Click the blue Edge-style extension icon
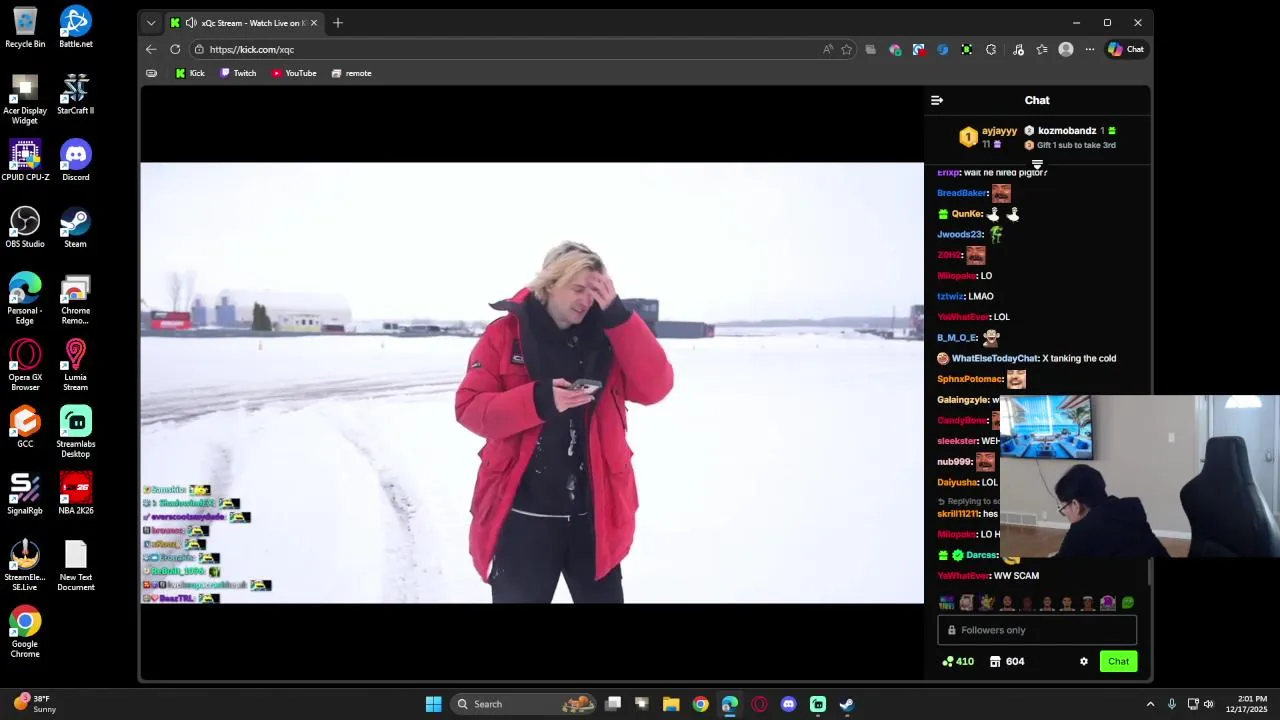This screenshot has width=1280, height=720. (943, 49)
